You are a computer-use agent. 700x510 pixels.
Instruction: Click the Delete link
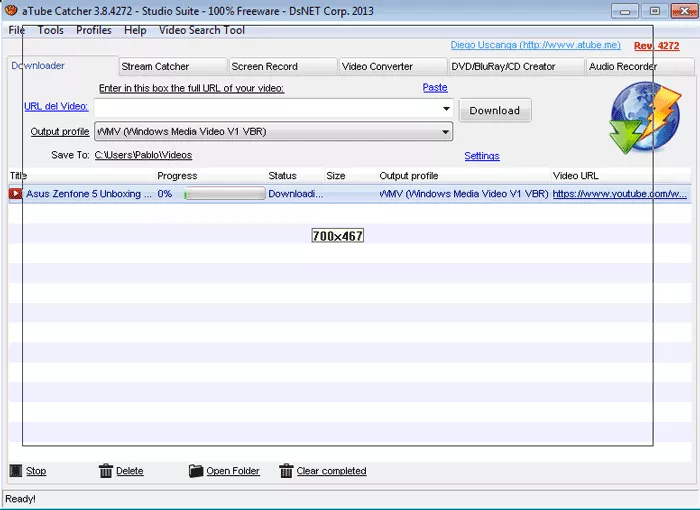(x=130, y=471)
